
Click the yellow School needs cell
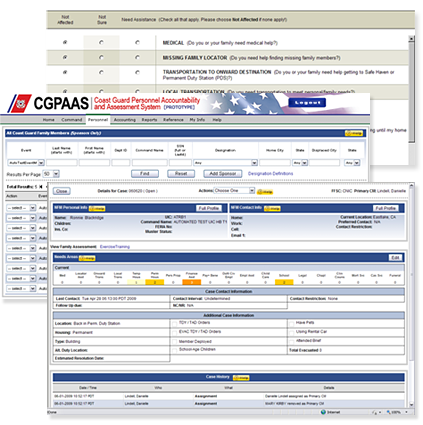click(x=284, y=282)
